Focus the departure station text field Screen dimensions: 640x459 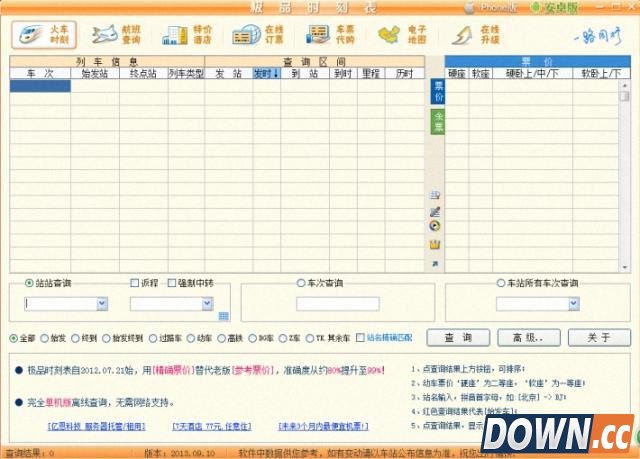(x=61, y=304)
